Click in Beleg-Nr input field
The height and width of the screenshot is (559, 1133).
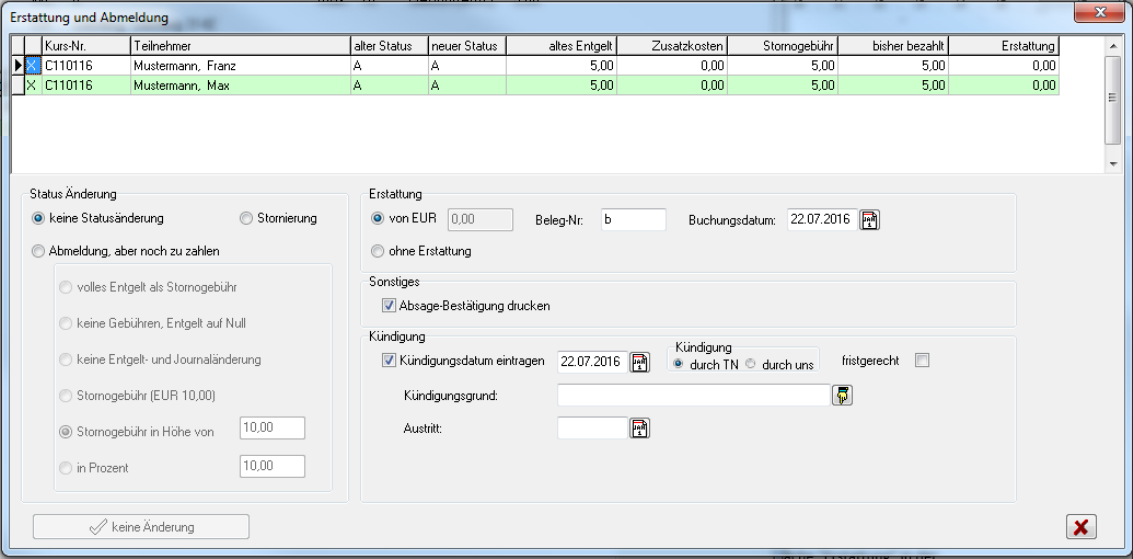[633, 220]
